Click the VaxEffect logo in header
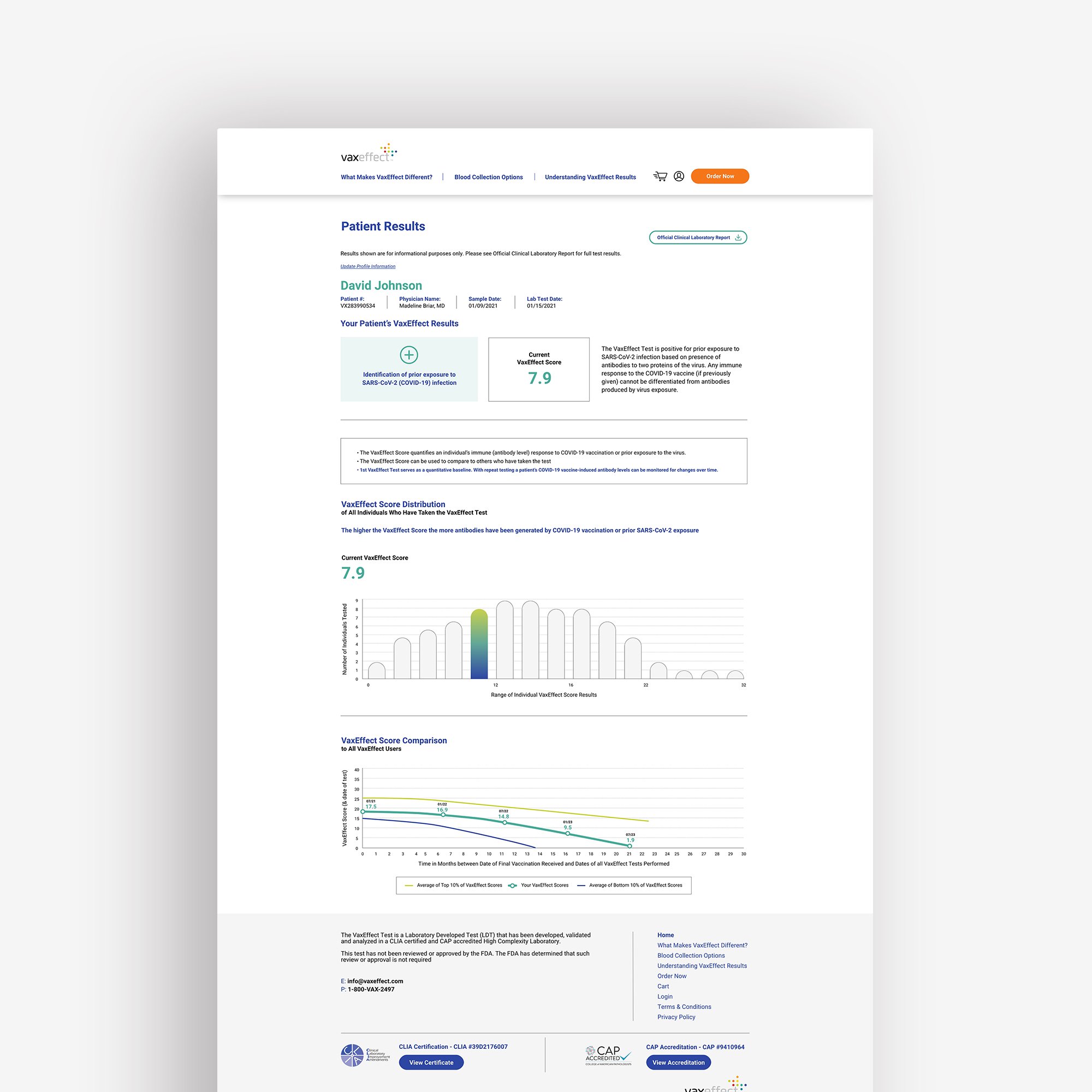The image size is (1092, 1092). (369, 154)
